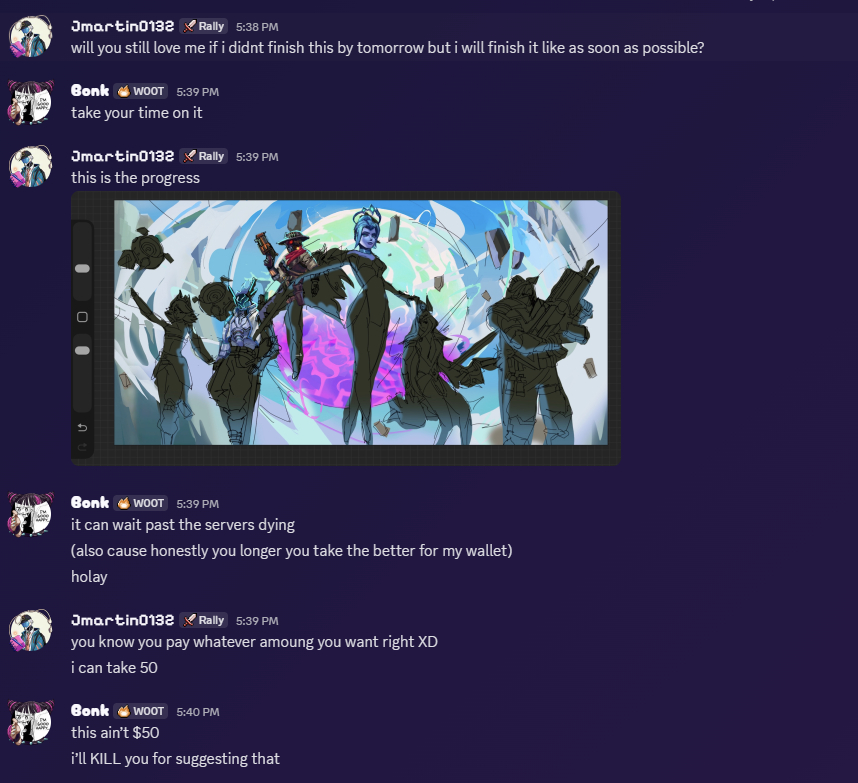Click the Rally sword badge on the 5:38 PM message
Screen dimensions: 858x783
pyautogui.click(x=204, y=26)
